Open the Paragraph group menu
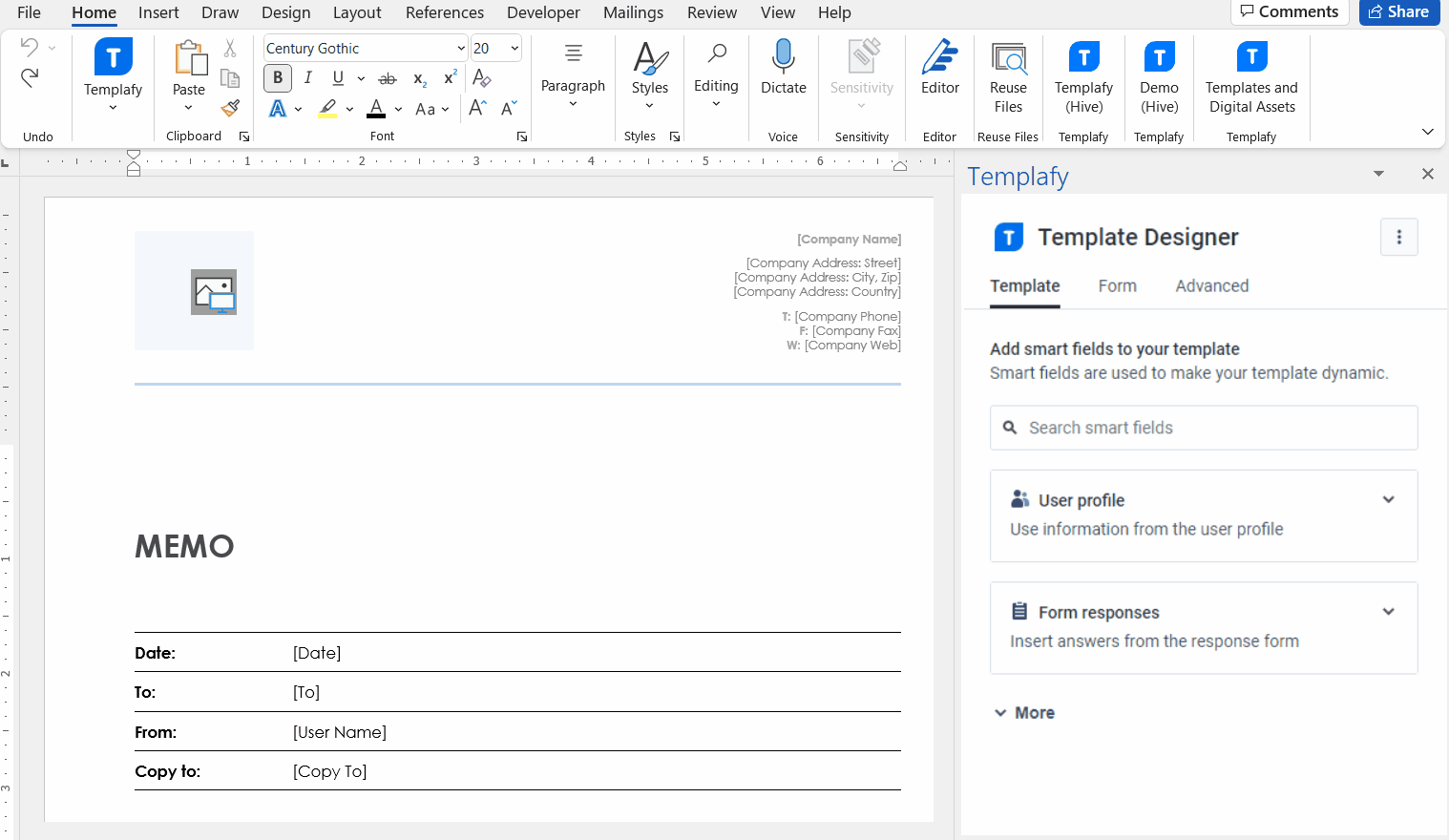 (573, 75)
